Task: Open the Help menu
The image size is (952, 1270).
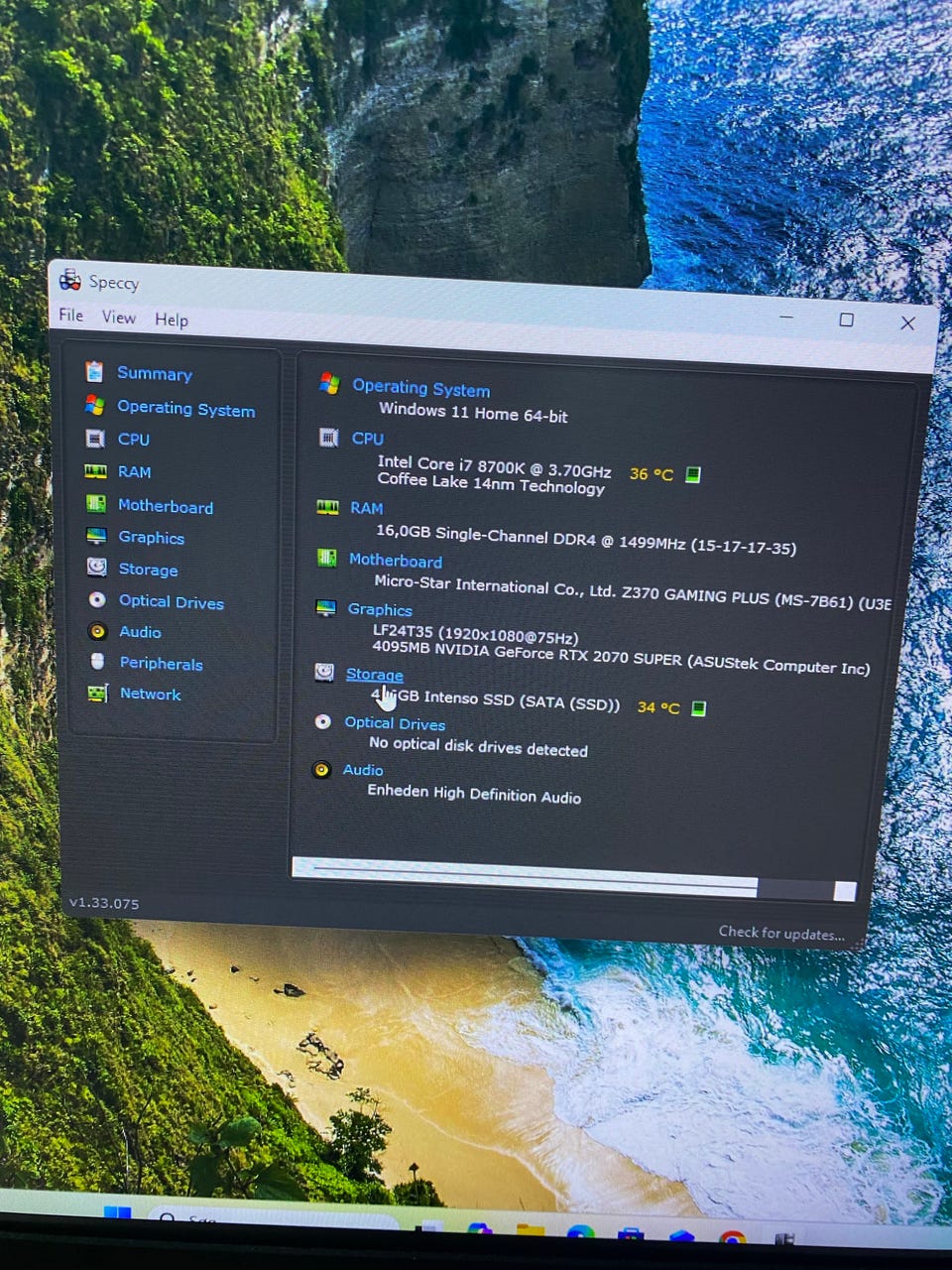Action: 171,318
